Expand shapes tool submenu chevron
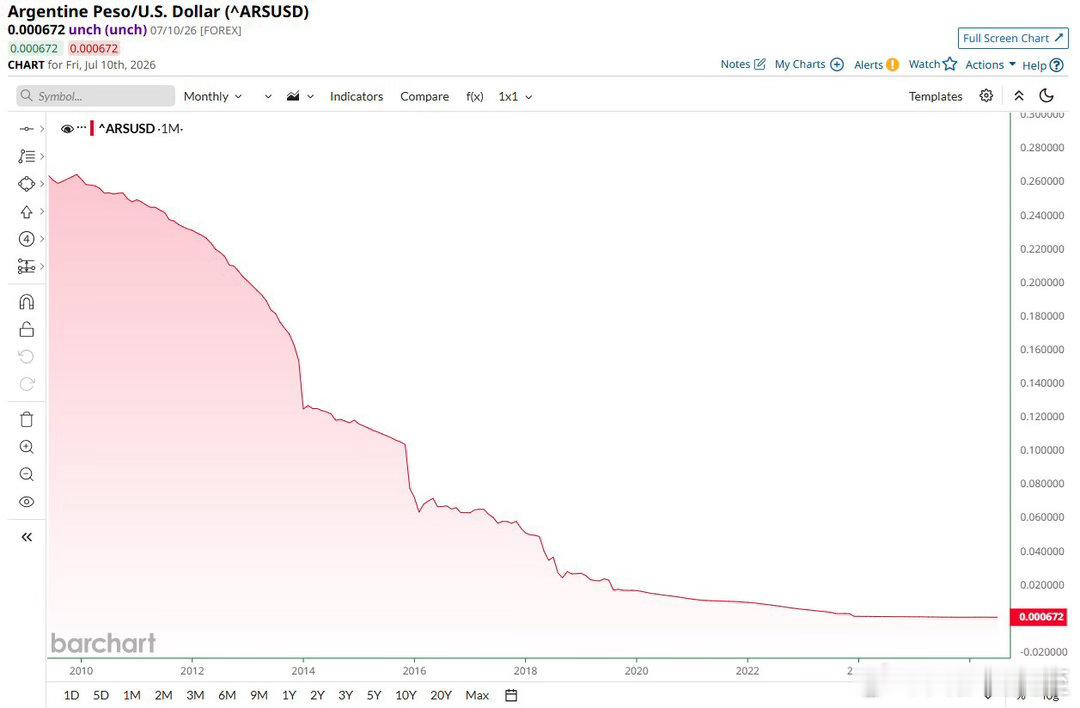The width and height of the screenshot is (1080, 708). coord(42,184)
